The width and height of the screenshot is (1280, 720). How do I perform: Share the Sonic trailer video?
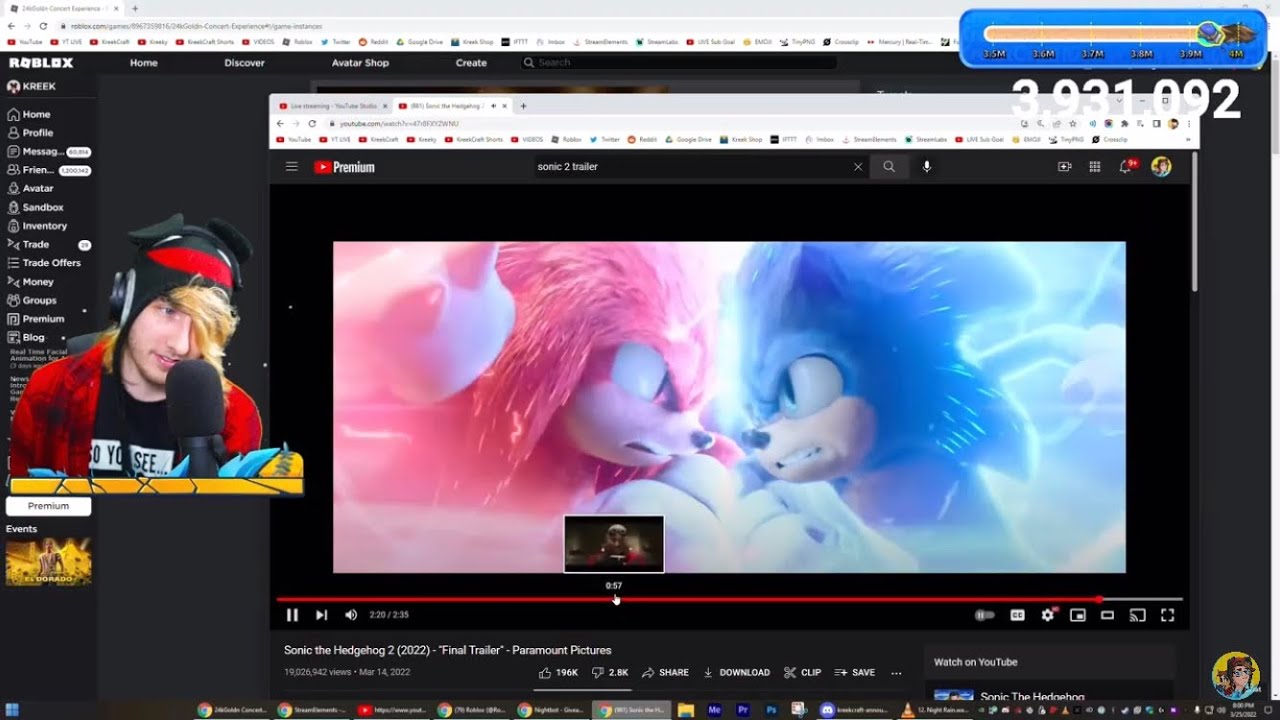pos(665,673)
